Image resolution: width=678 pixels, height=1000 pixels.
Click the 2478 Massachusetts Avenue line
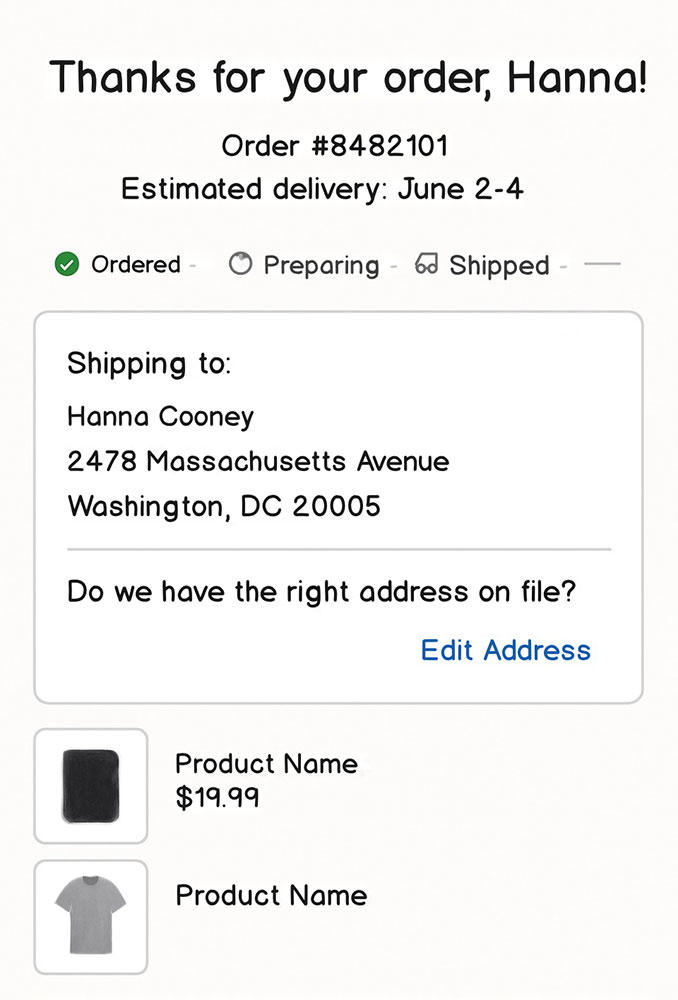258,461
